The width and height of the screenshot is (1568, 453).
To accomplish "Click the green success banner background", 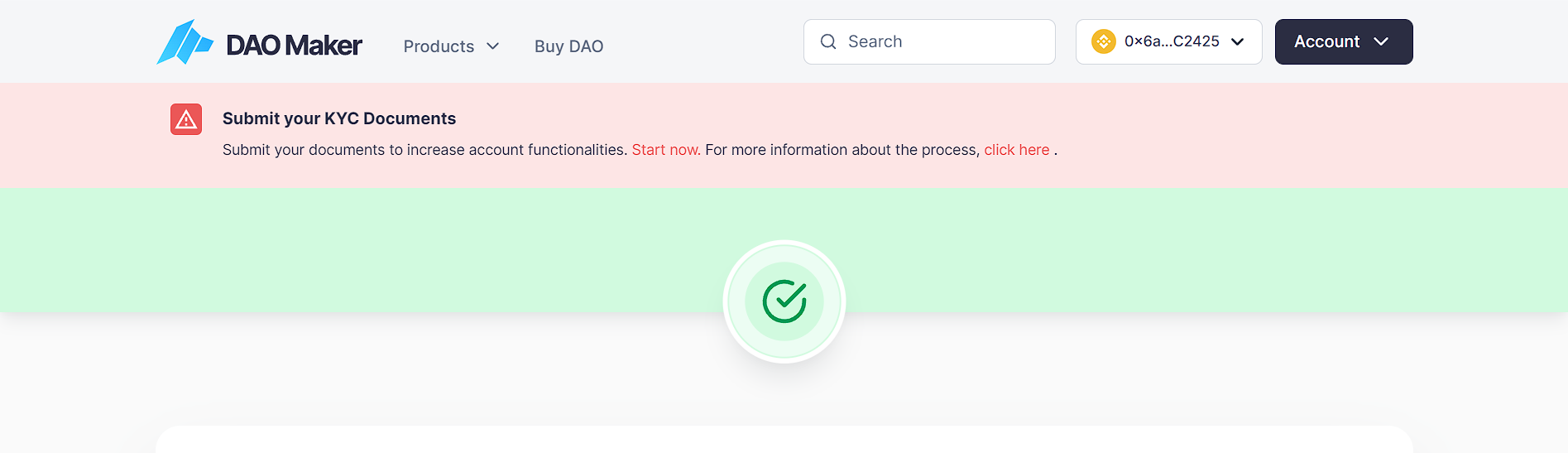I will tap(331, 248).
